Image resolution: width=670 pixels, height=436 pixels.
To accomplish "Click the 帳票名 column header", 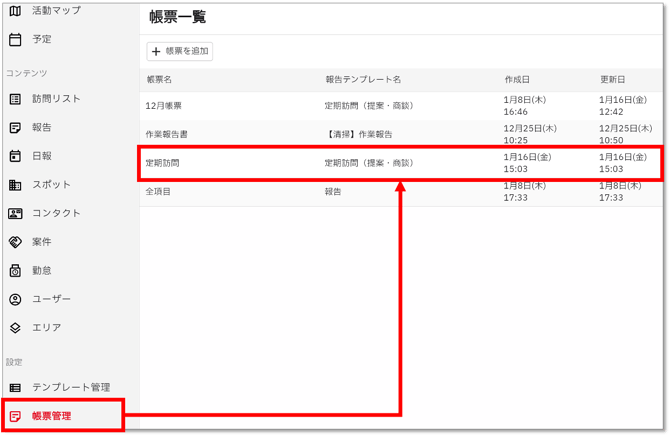I will point(159,79).
